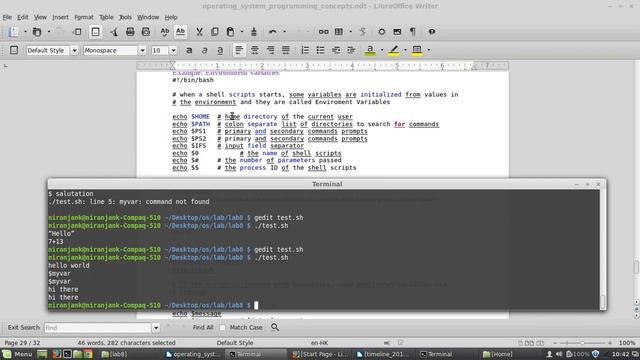
Task: Toggle Center Horizontally alignment
Action: point(255,50)
